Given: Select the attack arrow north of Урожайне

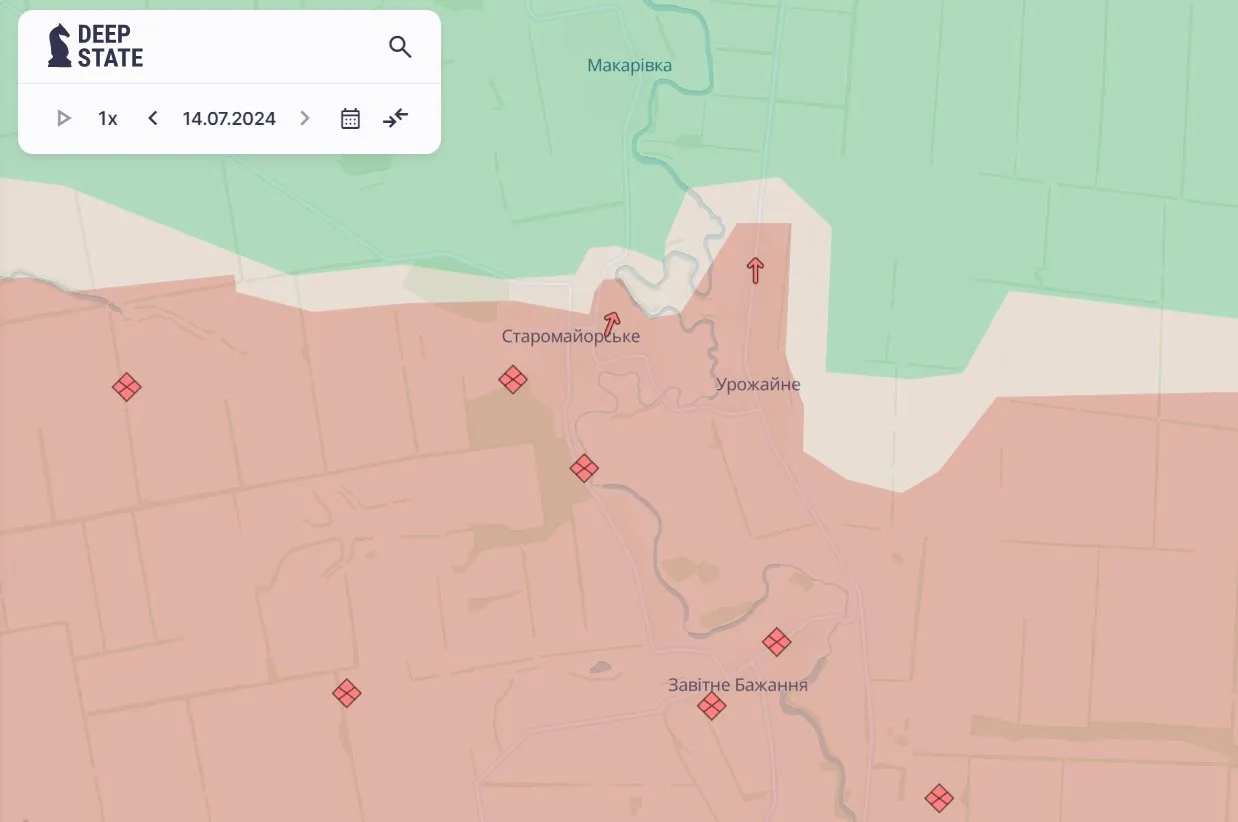Looking at the screenshot, I should [755, 269].
